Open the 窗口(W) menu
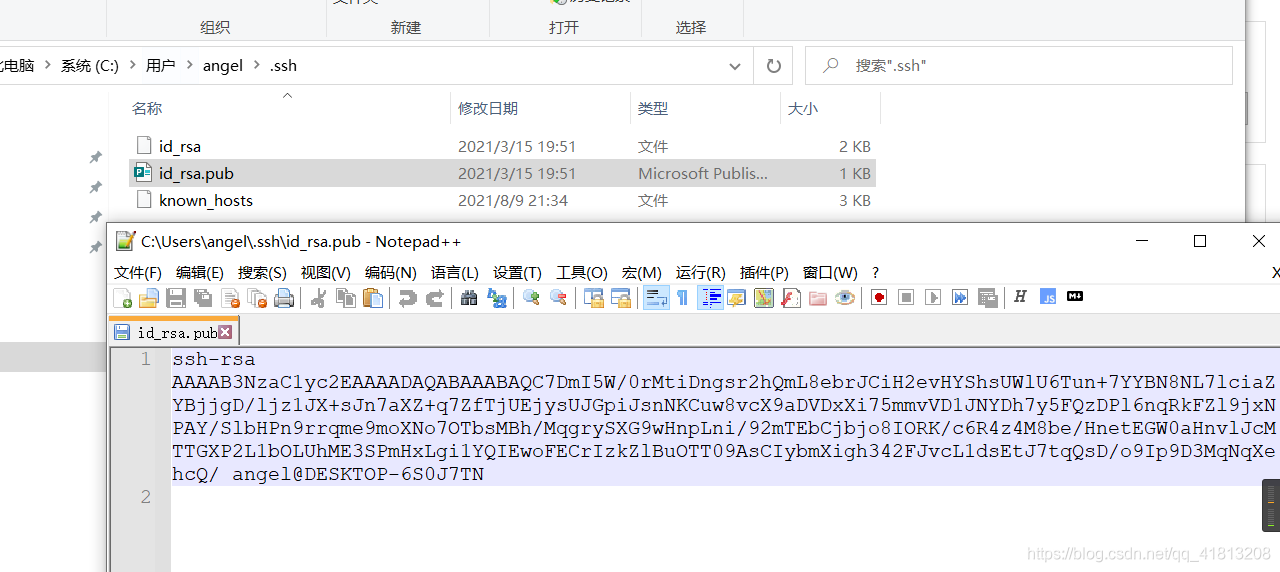The width and height of the screenshot is (1280, 572). (831, 273)
